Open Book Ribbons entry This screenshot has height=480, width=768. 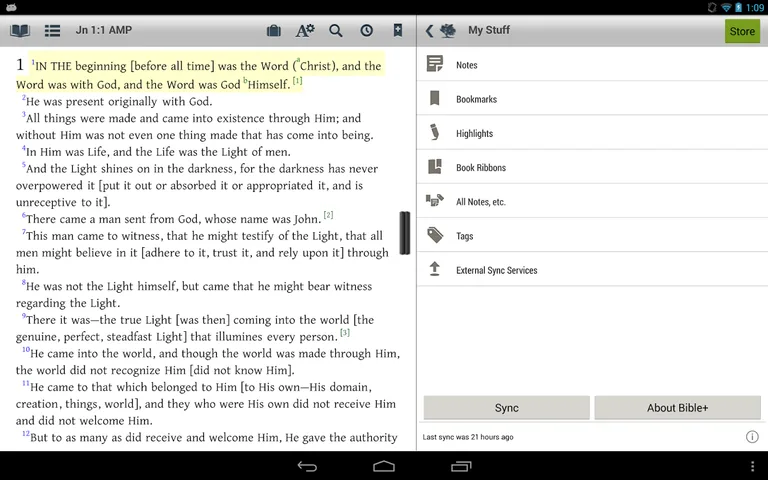tap(592, 168)
